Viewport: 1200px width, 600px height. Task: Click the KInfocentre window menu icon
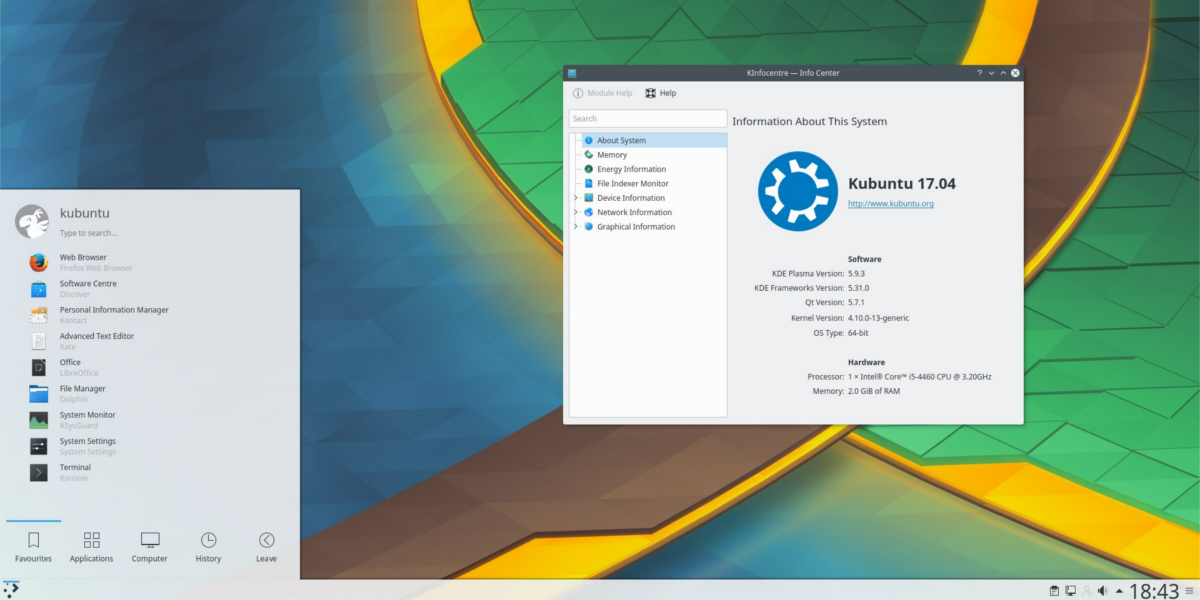572,73
